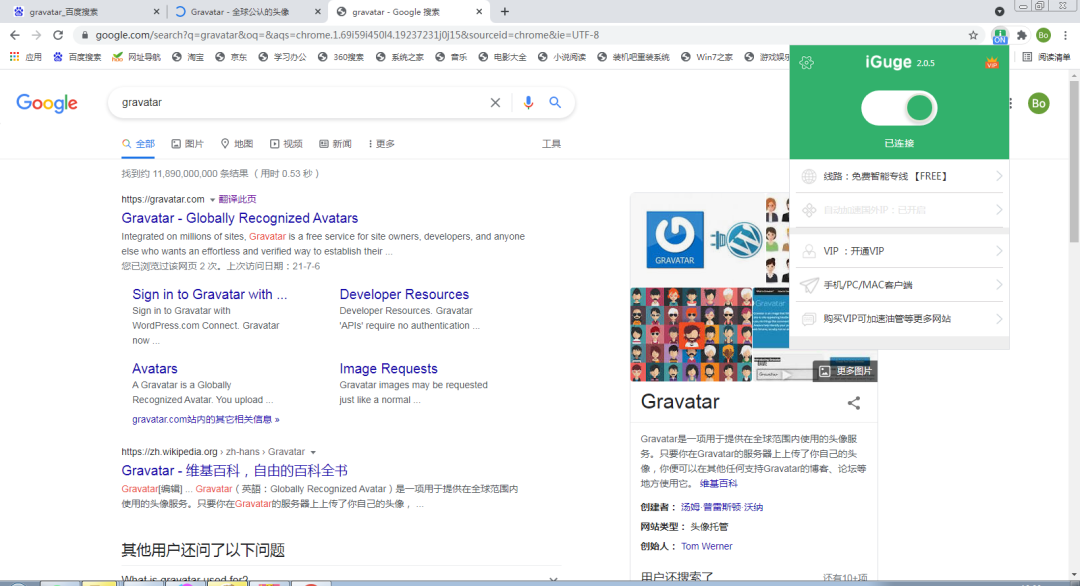Screen dimensions: 1080x586
Task: Click the voice search microphone in Google's search box
Action: point(528,102)
